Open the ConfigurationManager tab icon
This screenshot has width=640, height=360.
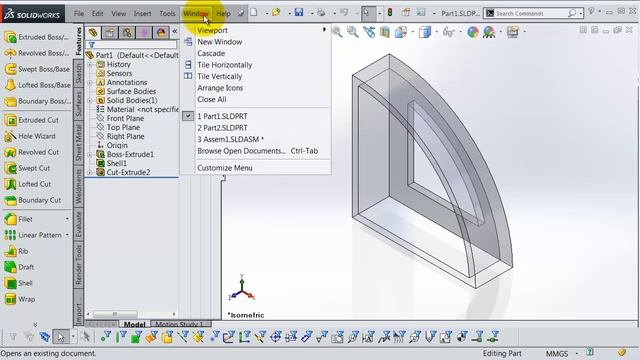pos(127,32)
